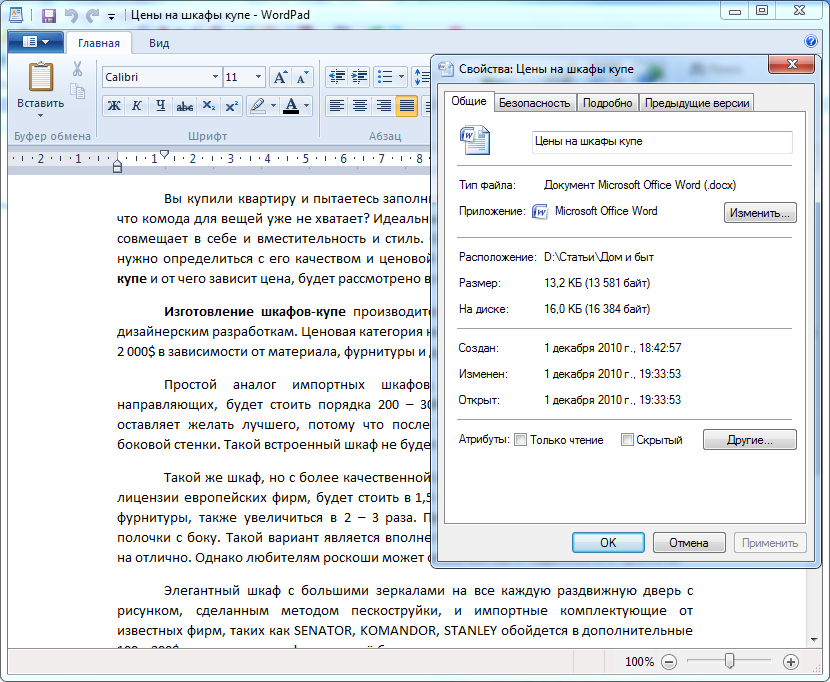The image size is (830, 682).
Task: Click the subscript button
Action: tap(208, 106)
